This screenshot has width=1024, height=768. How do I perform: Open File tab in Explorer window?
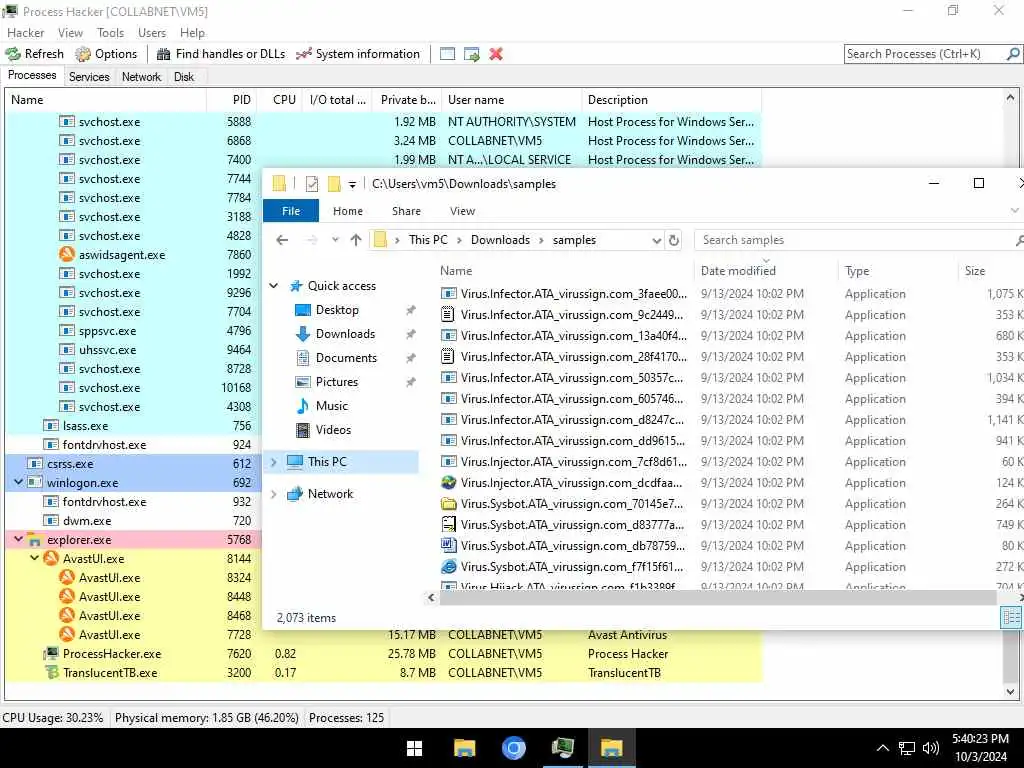pos(291,211)
